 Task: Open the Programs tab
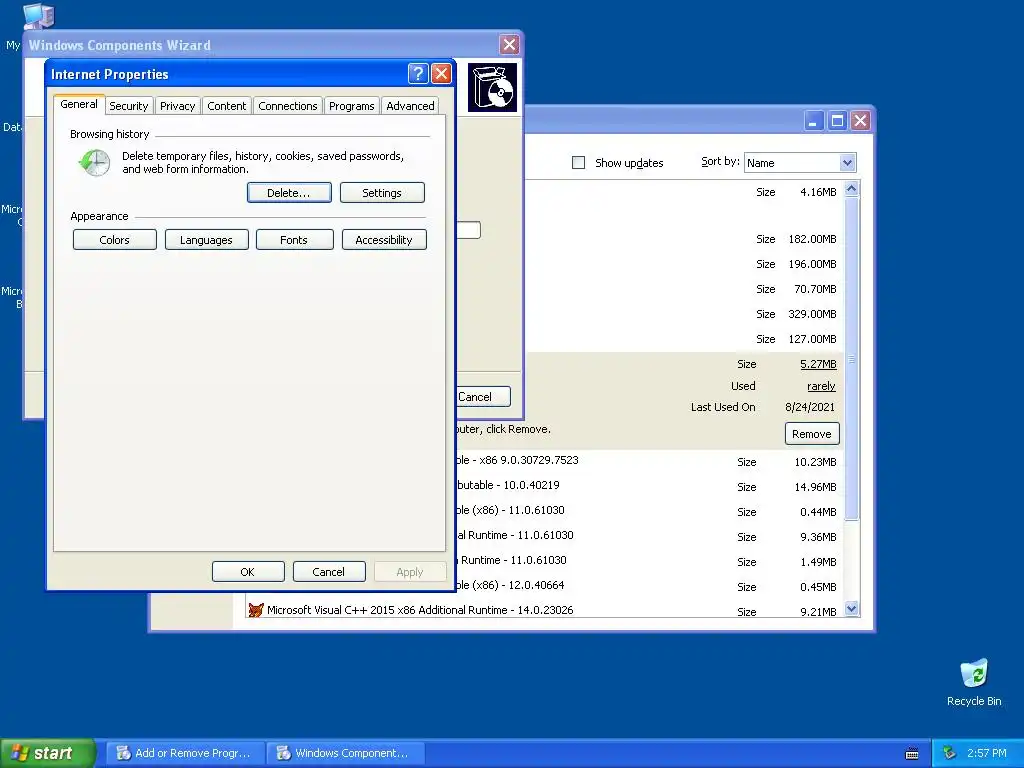[351, 106]
